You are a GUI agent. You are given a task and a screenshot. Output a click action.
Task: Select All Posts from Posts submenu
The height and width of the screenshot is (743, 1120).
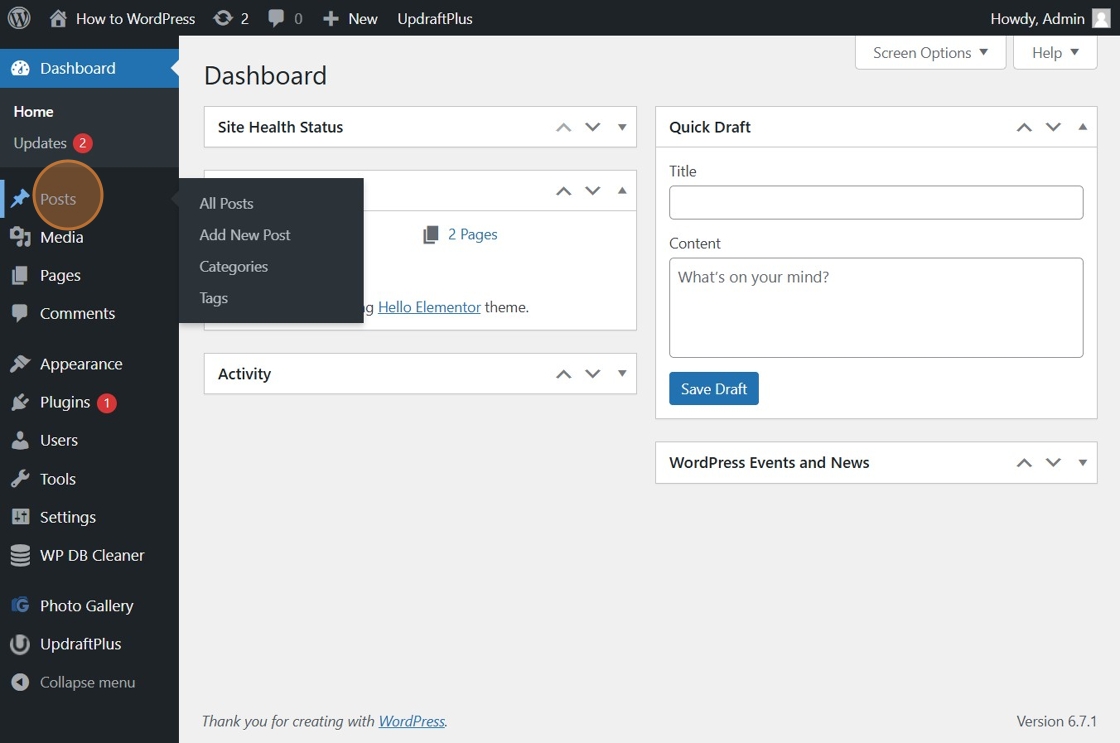pos(226,204)
